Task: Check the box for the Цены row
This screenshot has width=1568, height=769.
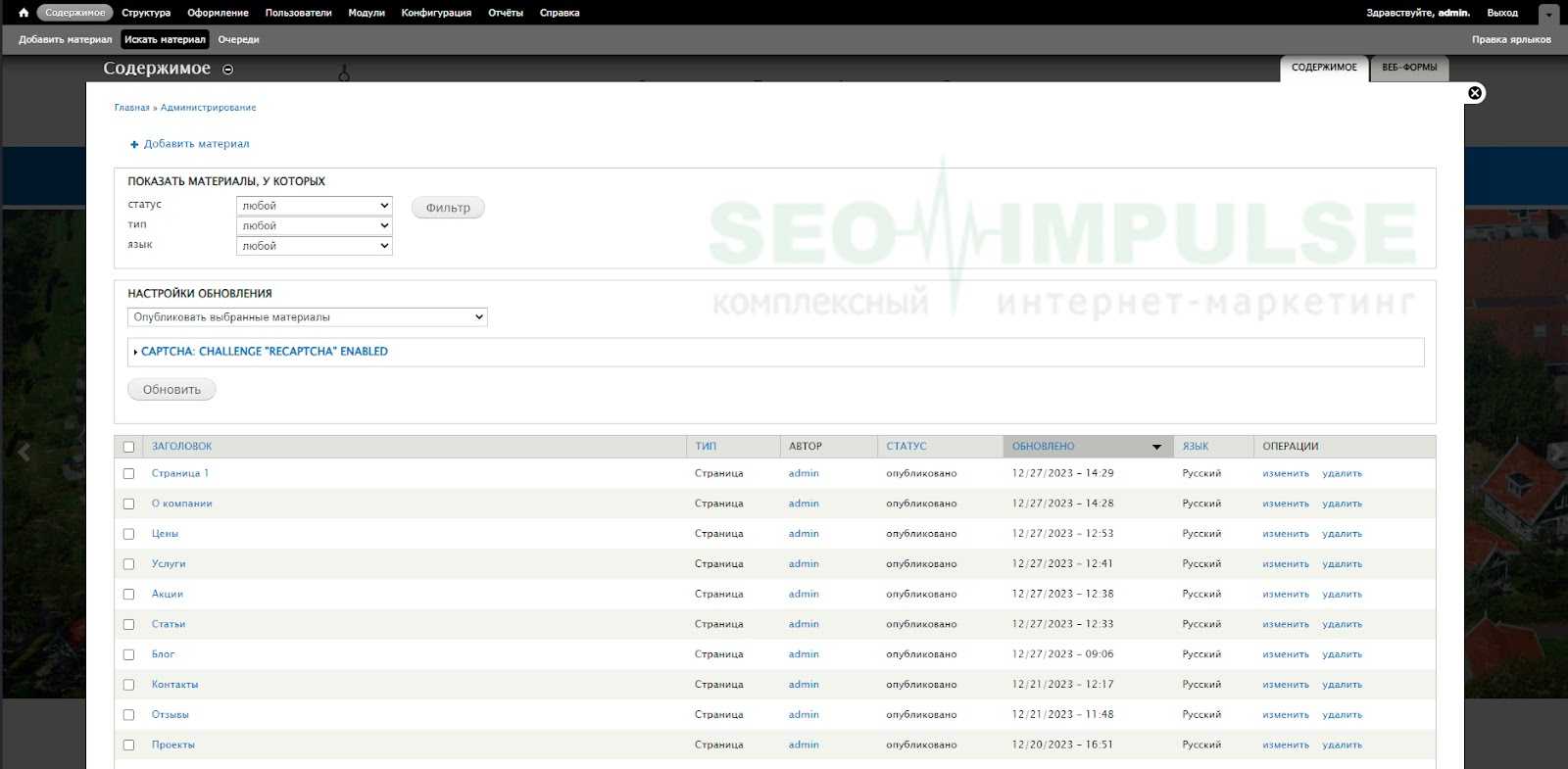Action: click(x=128, y=534)
